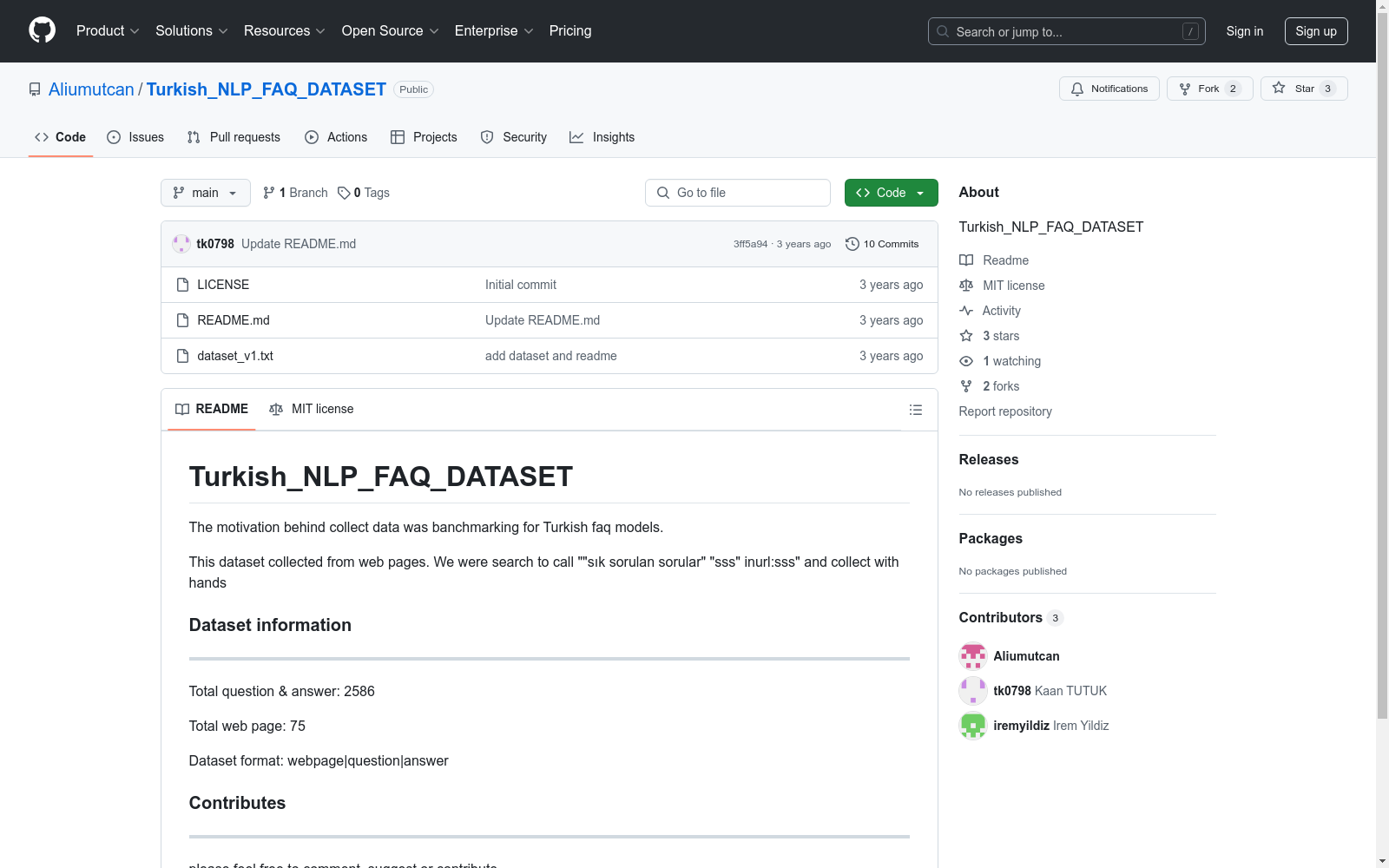Screen dimensions: 1389x868
Task: Open the 'add dataset and readme' commit link
Action: pos(551,356)
